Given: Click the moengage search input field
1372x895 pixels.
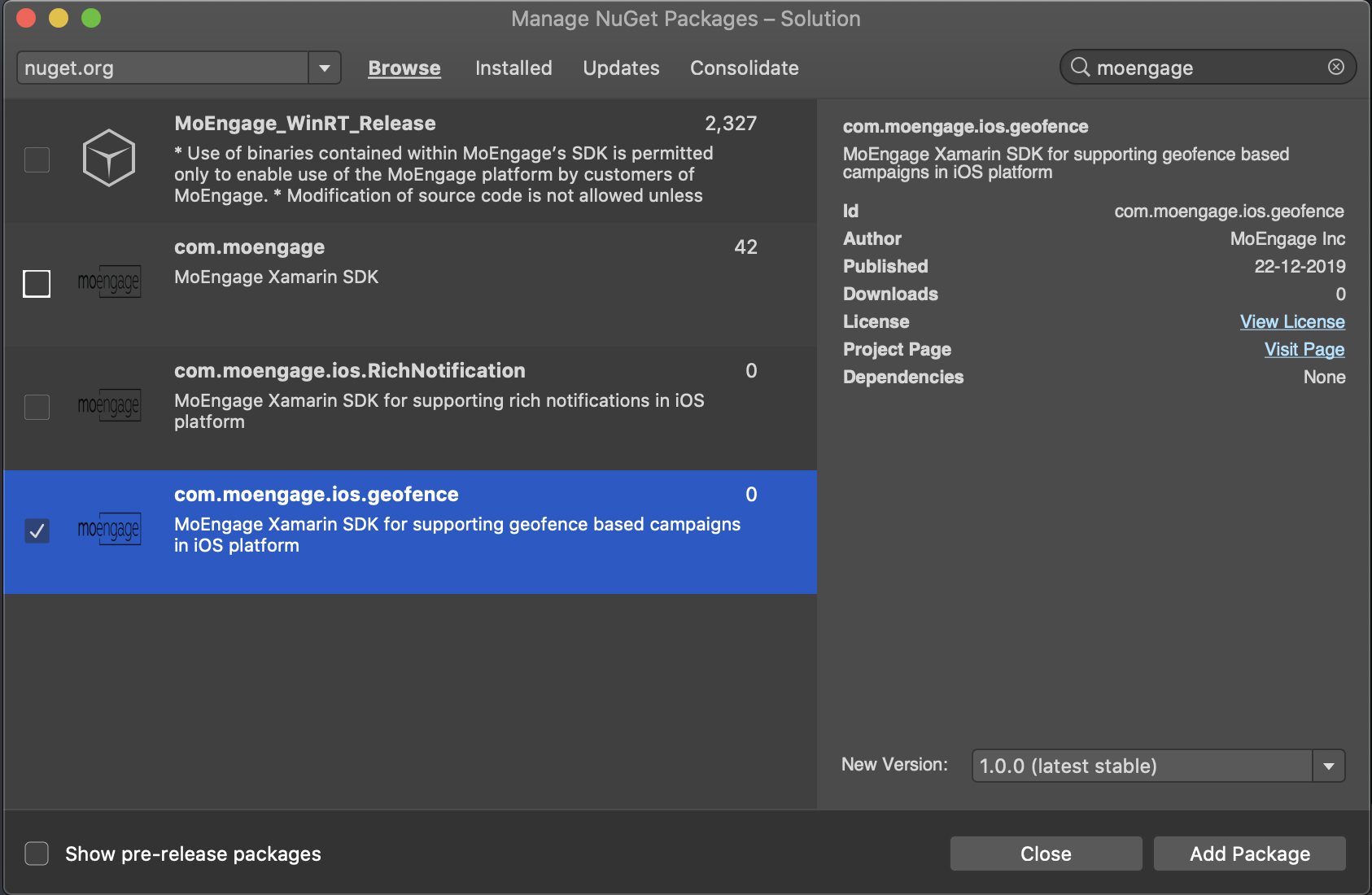Looking at the screenshot, I should pyautogui.click(x=1208, y=68).
